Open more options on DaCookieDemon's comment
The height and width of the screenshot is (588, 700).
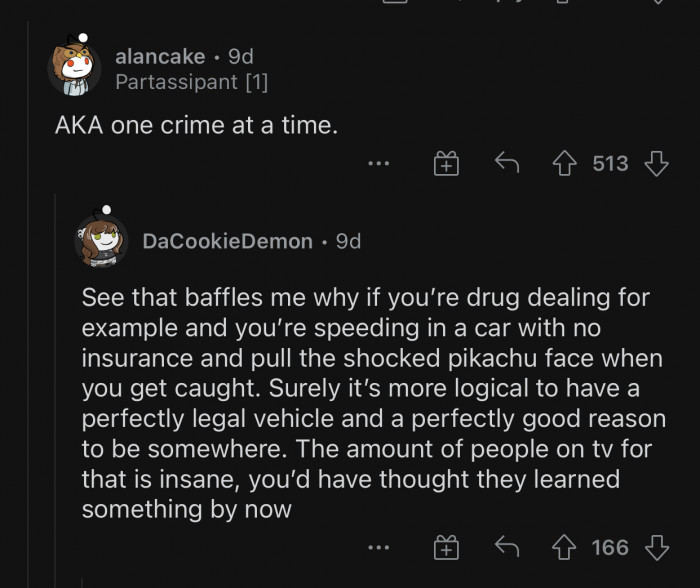377,548
